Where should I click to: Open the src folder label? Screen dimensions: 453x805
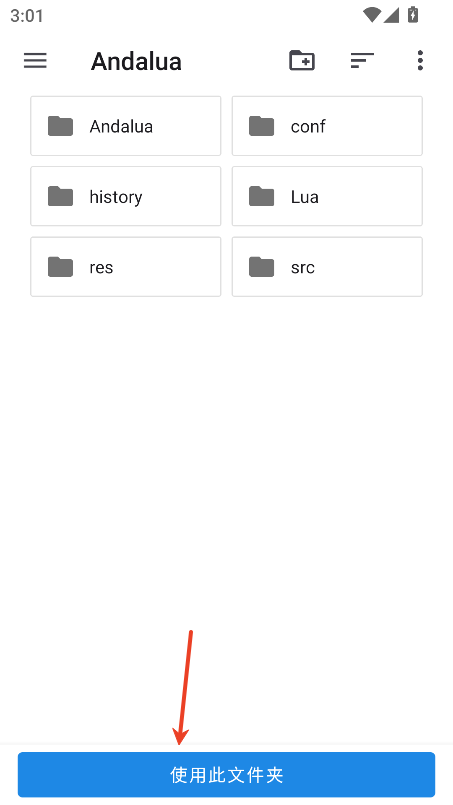click(303, 267)
